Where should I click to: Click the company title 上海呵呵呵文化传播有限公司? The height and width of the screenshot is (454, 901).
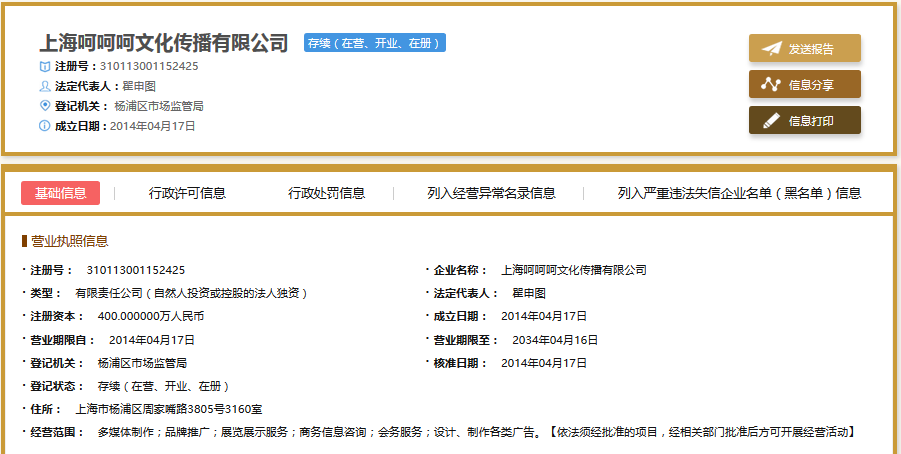[x=163, y=43]
